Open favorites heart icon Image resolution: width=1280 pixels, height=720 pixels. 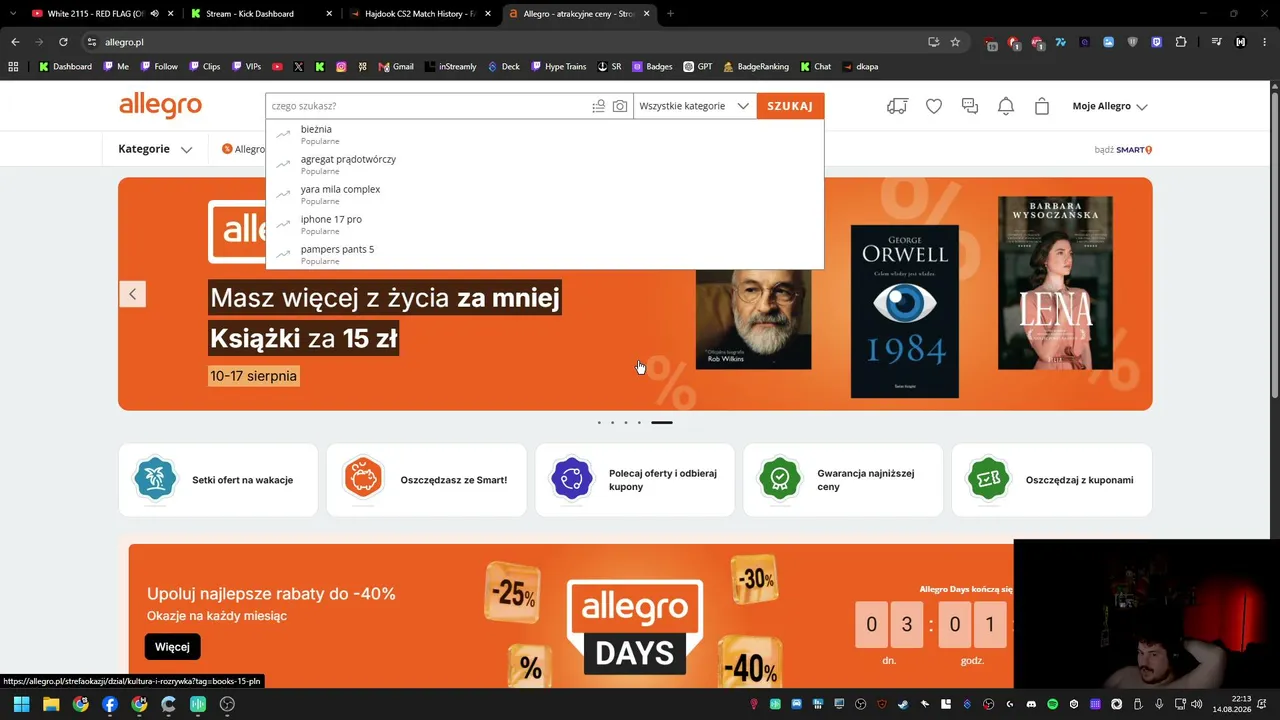[934, 106]
